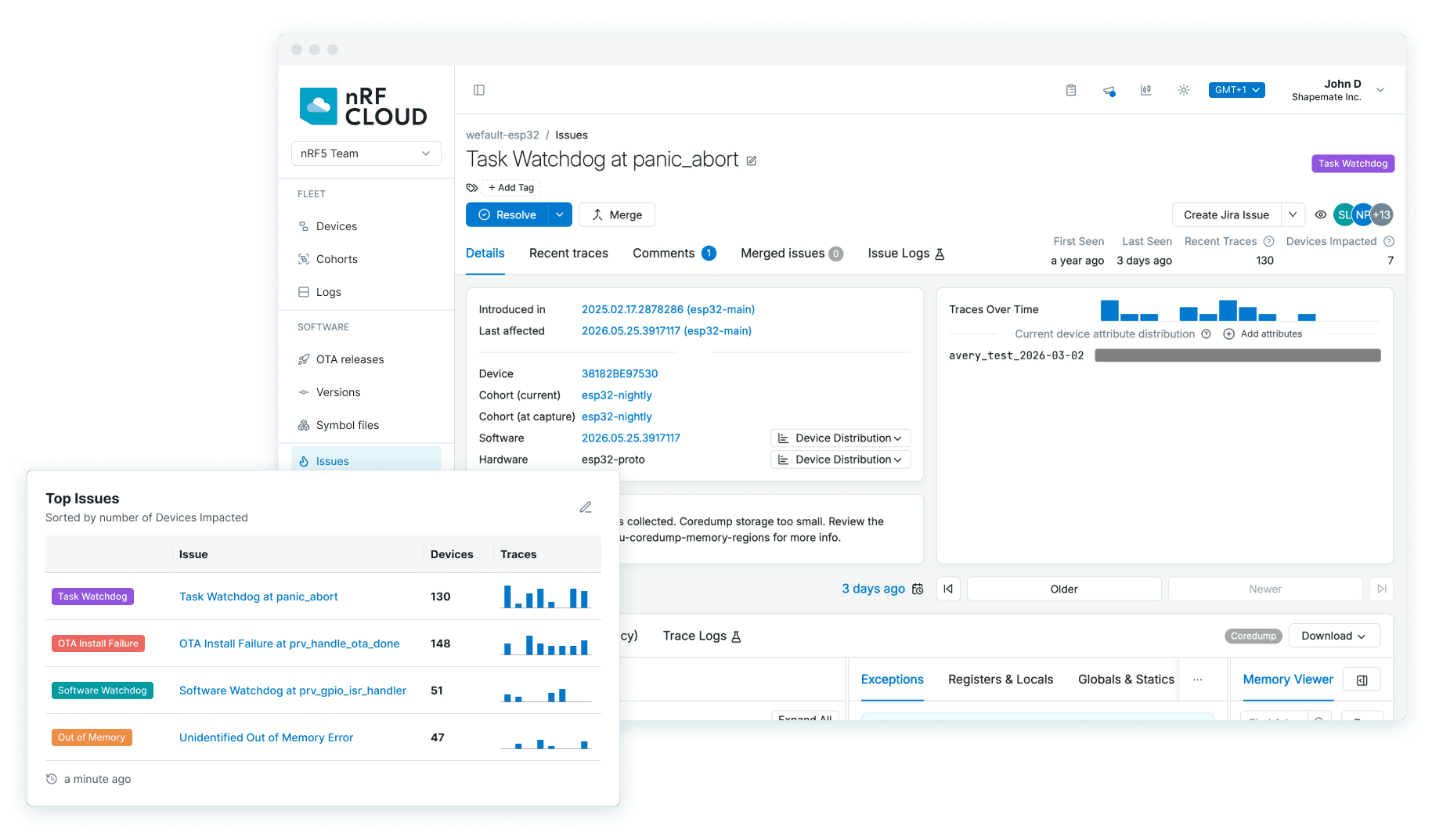Switch to the Details tab
This screenshot has height=840, width=1432.
point(485,253)
